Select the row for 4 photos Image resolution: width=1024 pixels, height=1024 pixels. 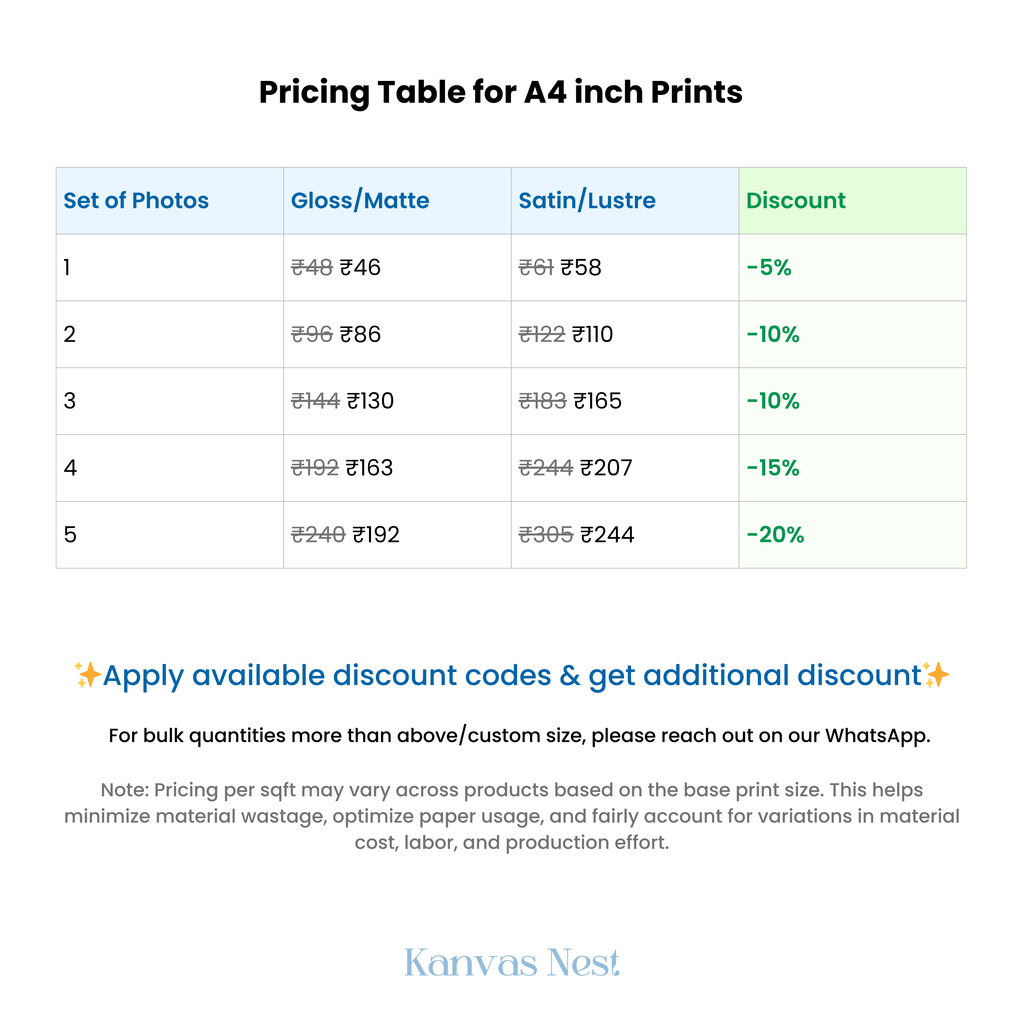(x=511, y=468)
